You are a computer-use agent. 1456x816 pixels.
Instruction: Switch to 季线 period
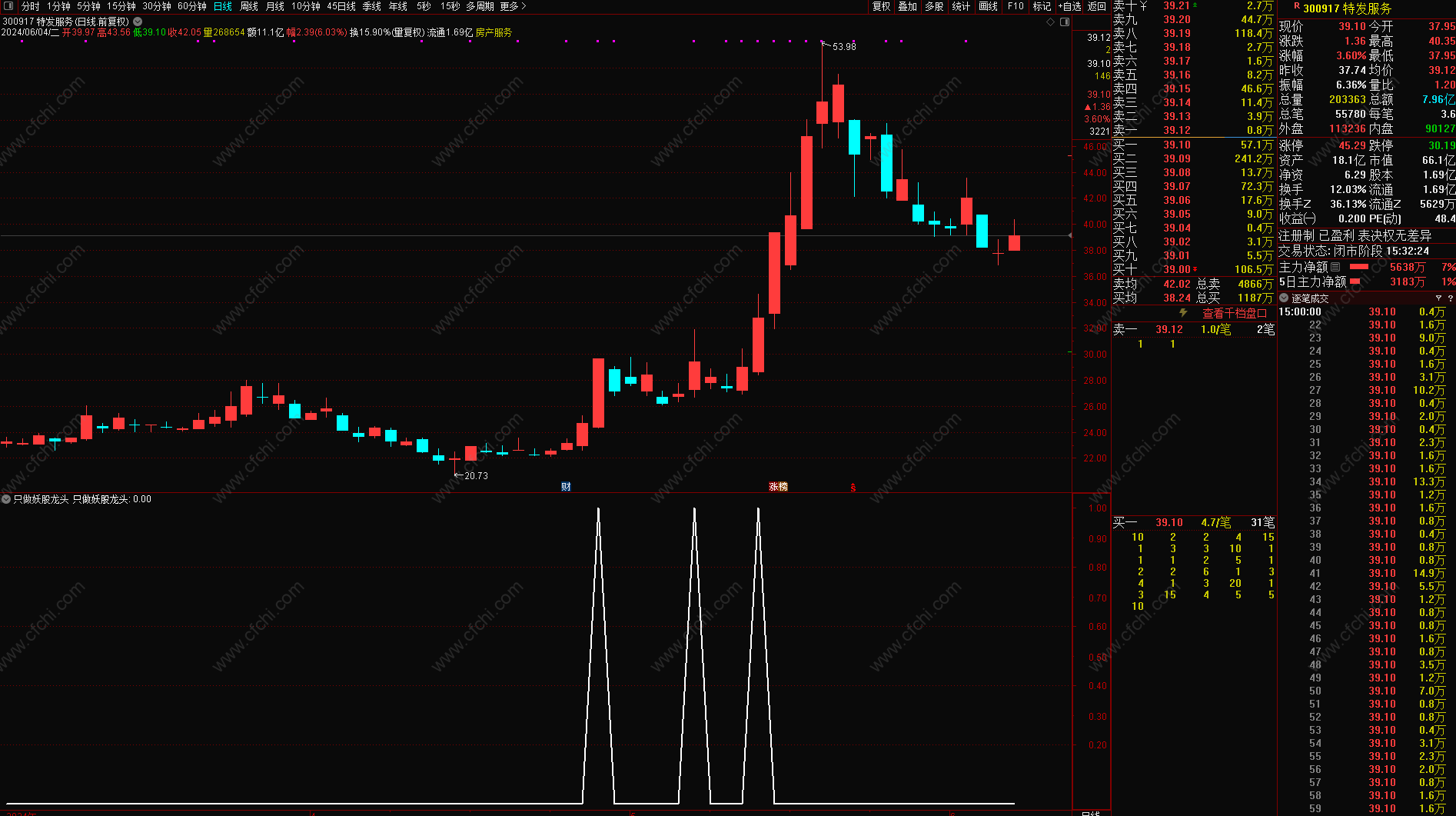(x=372, y=6)
